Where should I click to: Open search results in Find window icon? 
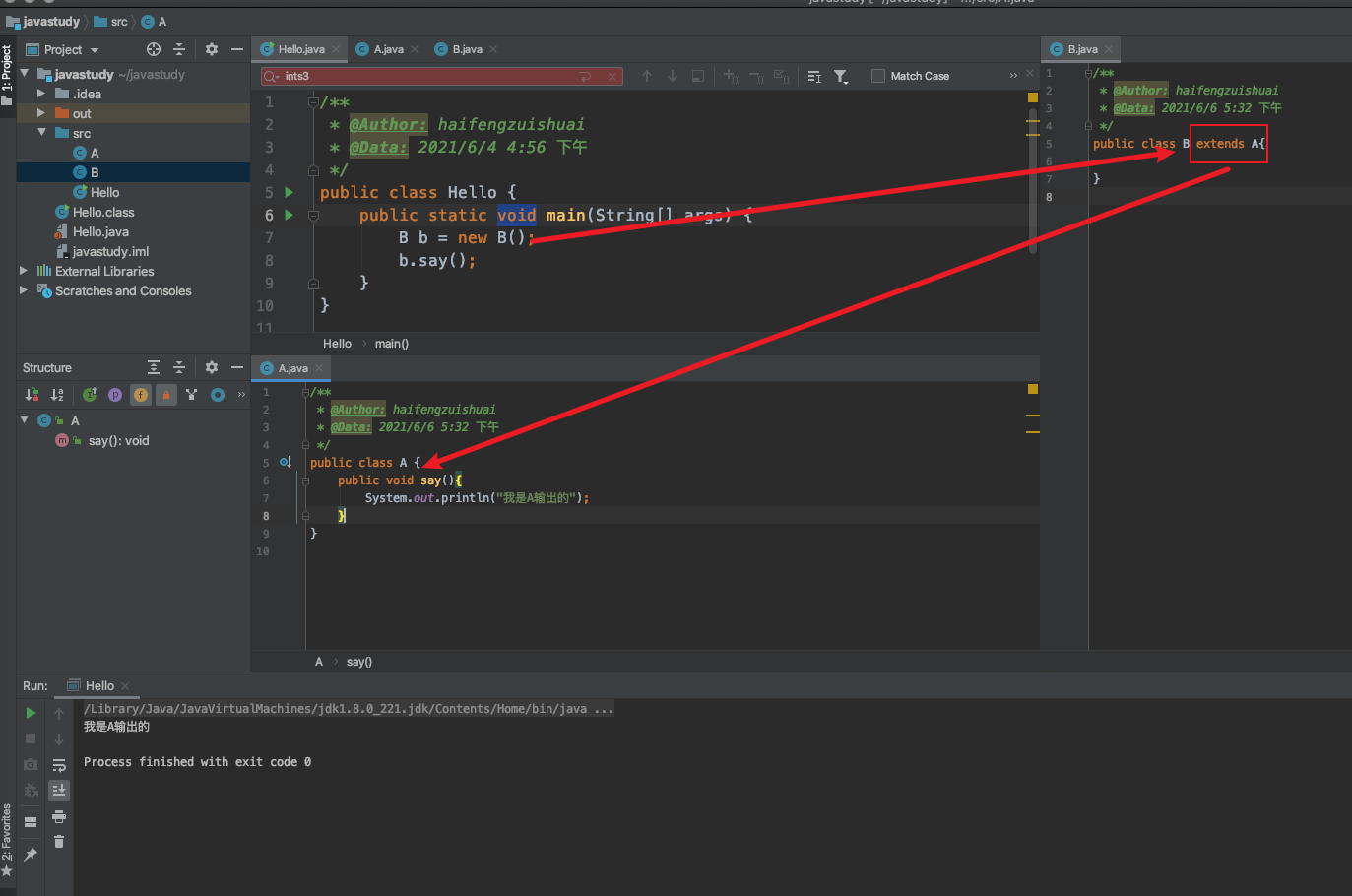698,76
